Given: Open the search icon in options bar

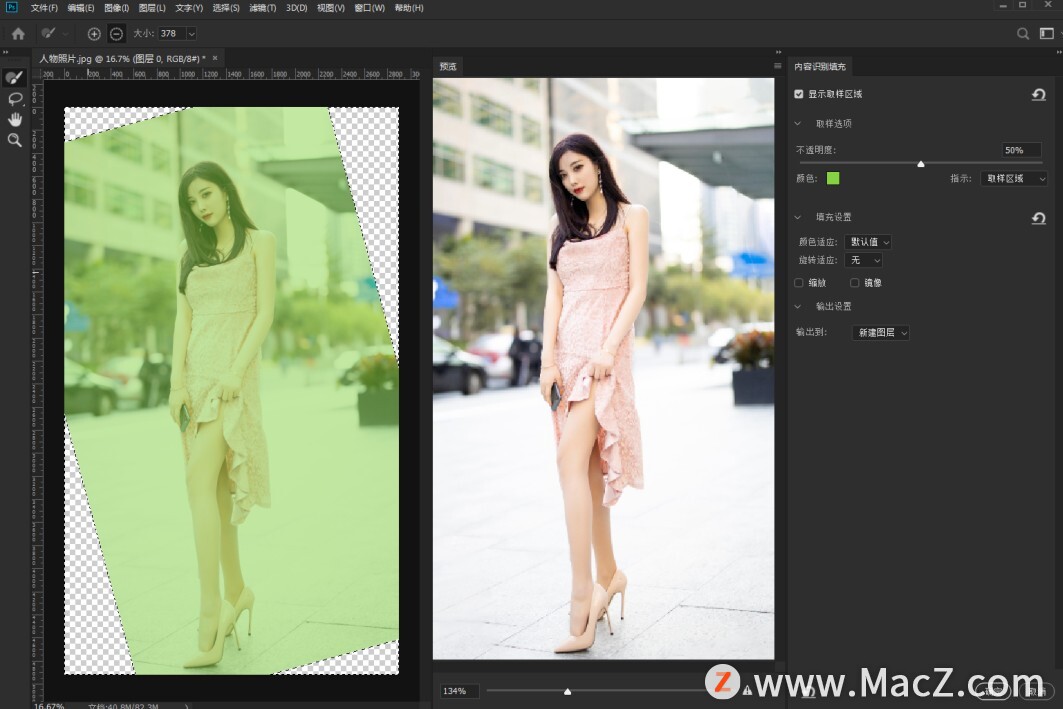Looking at the screenshot, I should [1023, 33].
